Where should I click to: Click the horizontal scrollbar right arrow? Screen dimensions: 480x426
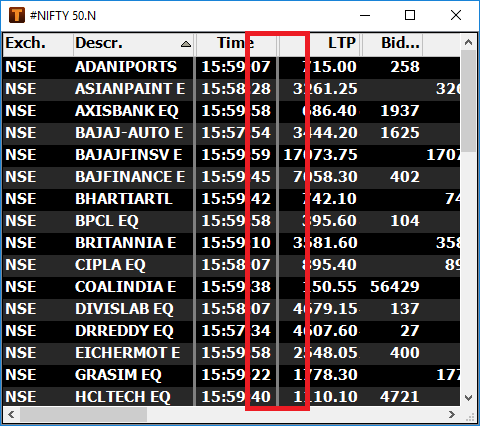(x=452, y=414)
